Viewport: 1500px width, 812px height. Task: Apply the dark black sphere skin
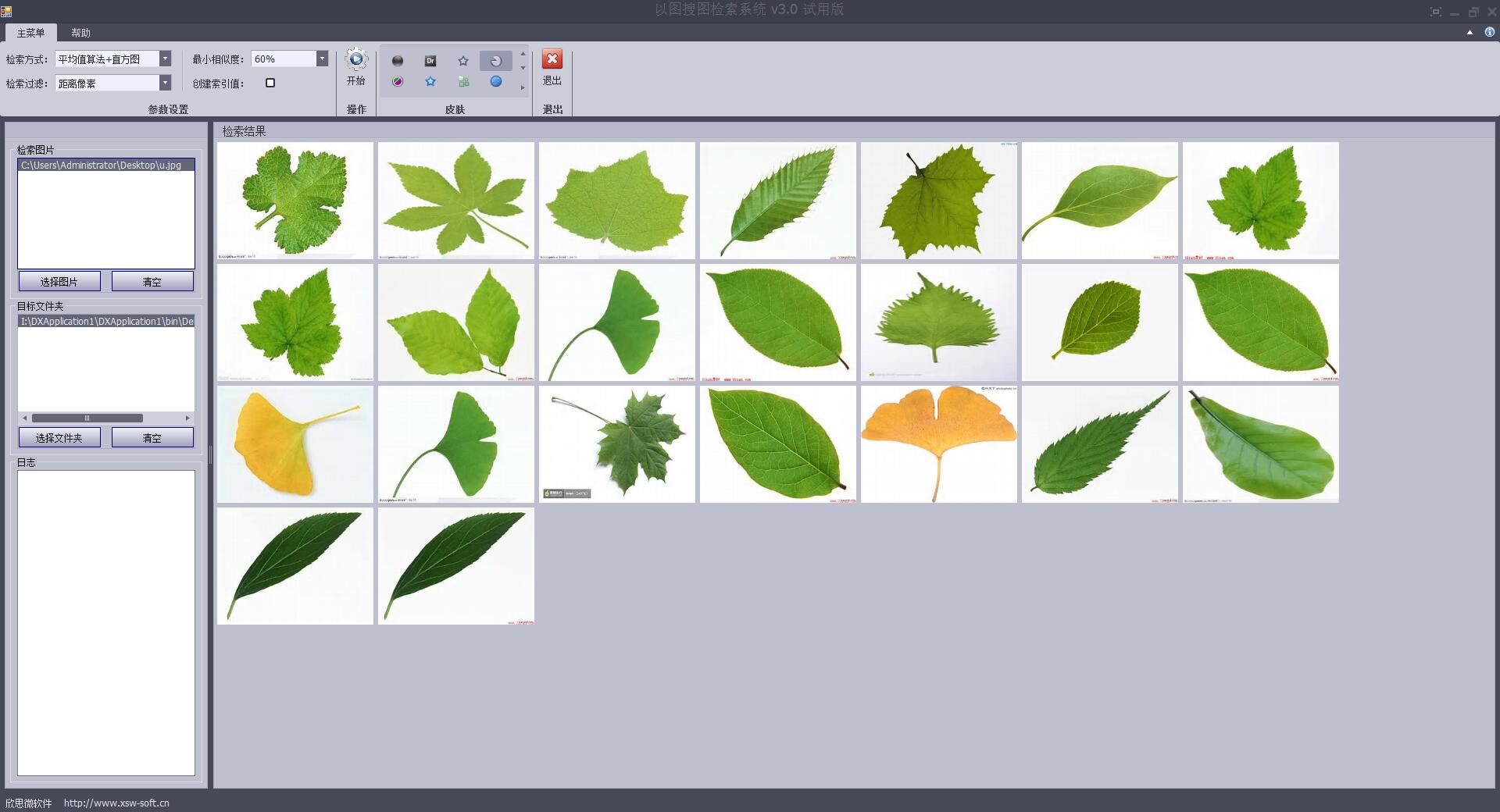click(x=398, y=61)
